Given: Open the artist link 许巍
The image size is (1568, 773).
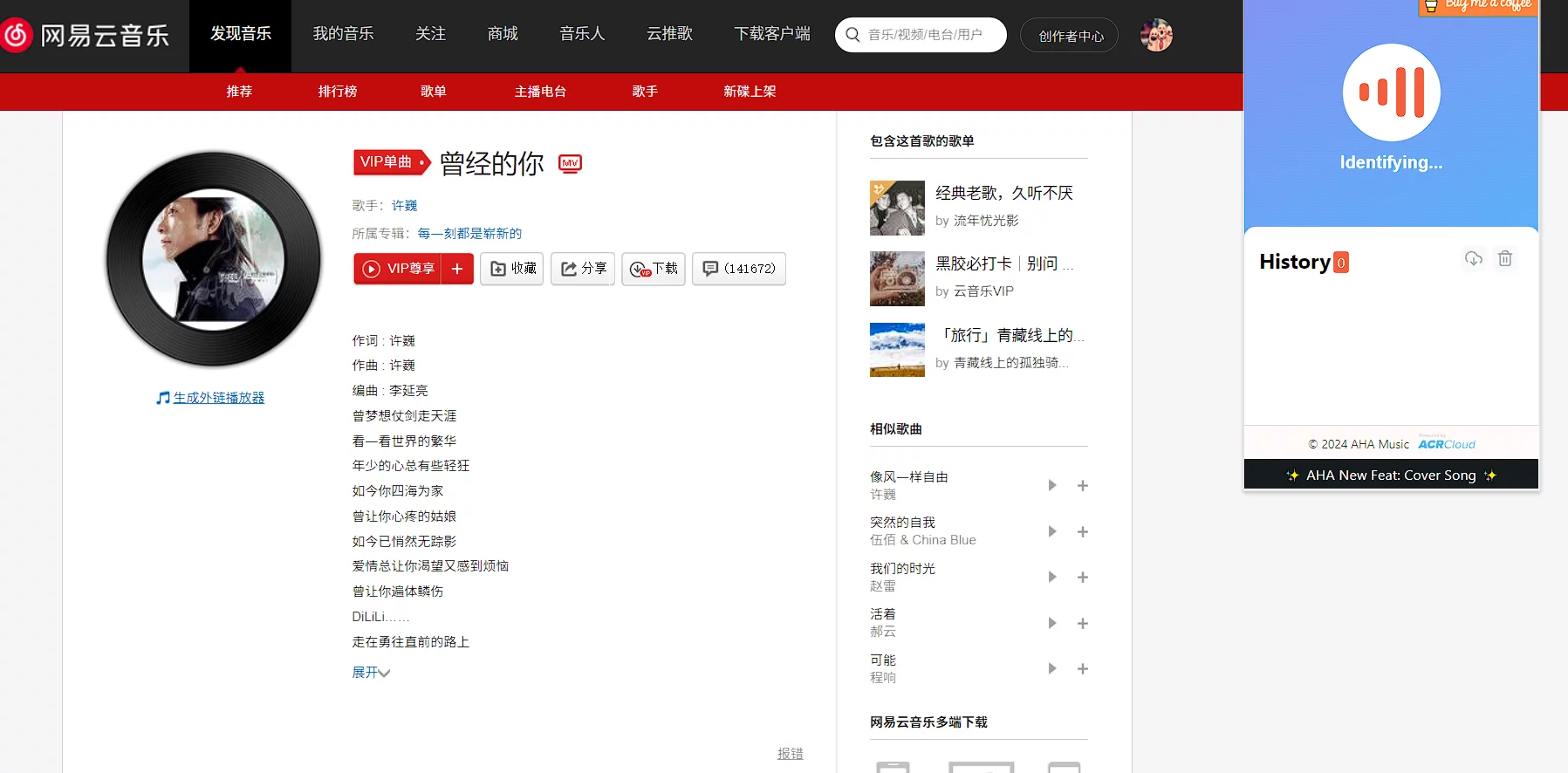Looking at the screenshot, I should coord(404,206).
